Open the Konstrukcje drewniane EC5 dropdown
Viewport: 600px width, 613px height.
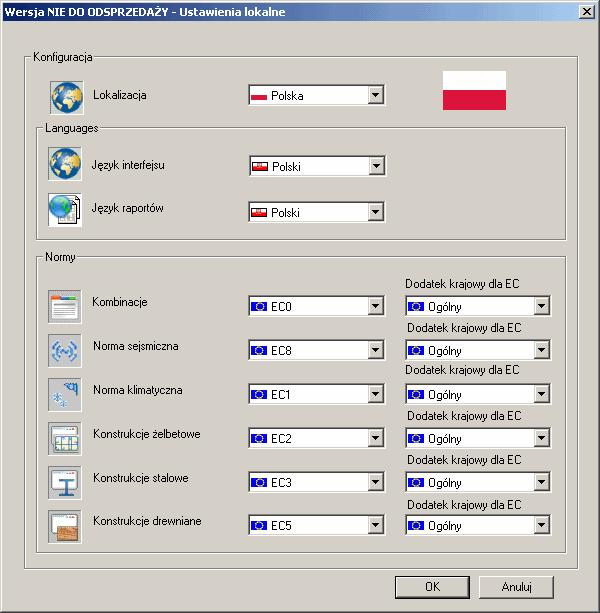tap(317, 525)
